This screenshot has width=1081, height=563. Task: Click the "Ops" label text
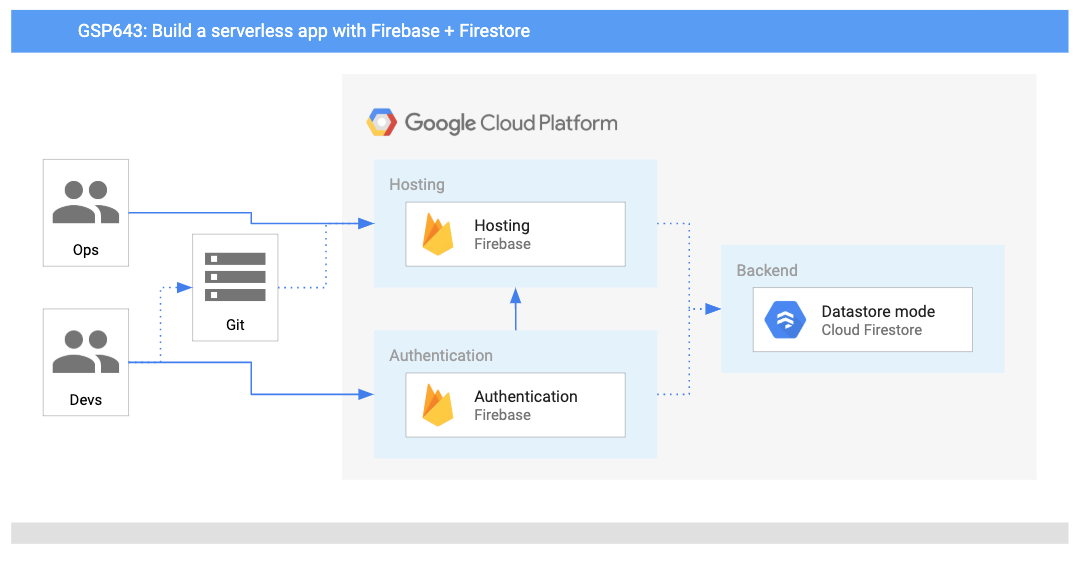pyautogui.click(x=86, y=250)
